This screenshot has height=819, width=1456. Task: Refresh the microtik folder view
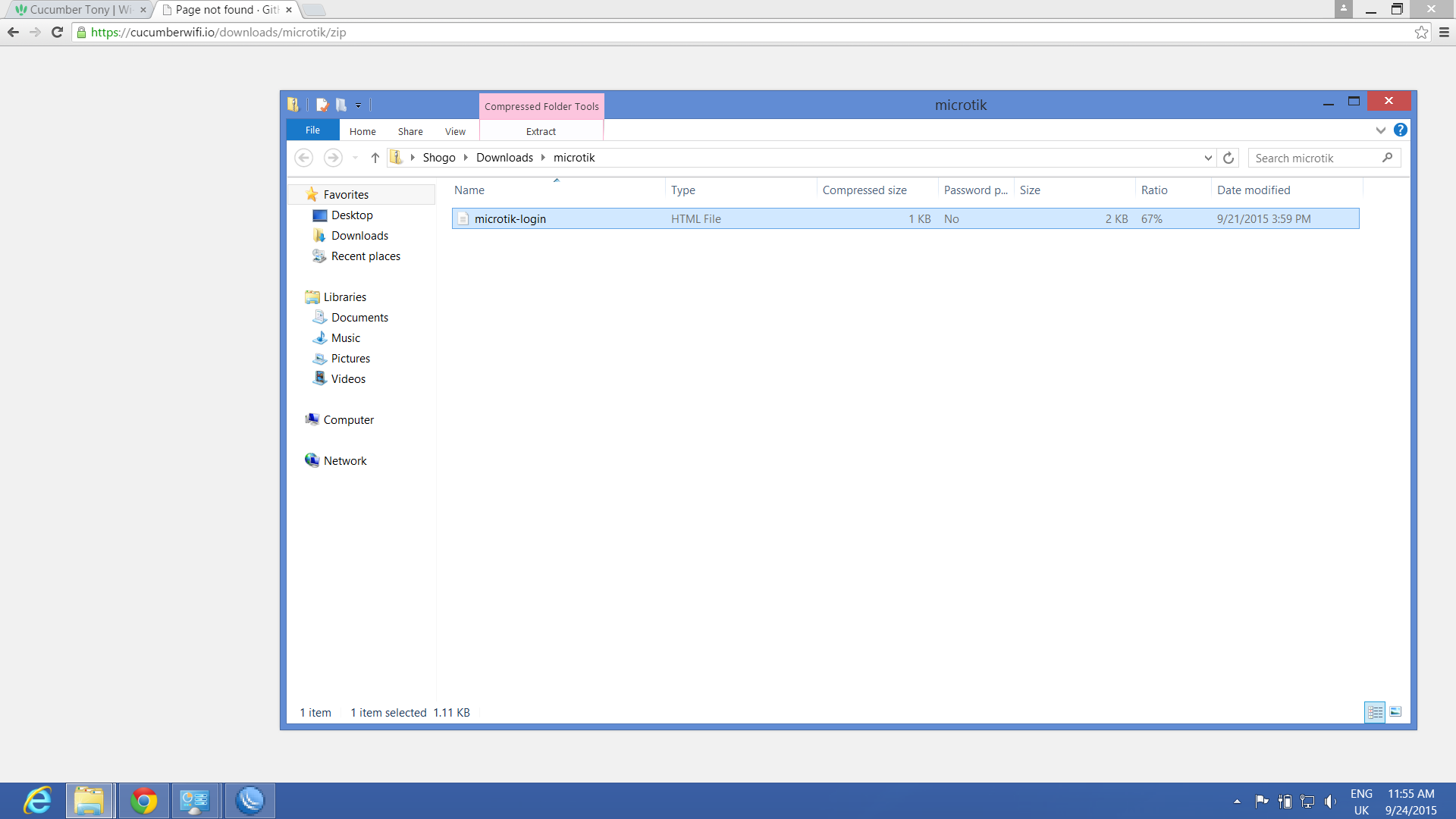1228,158
